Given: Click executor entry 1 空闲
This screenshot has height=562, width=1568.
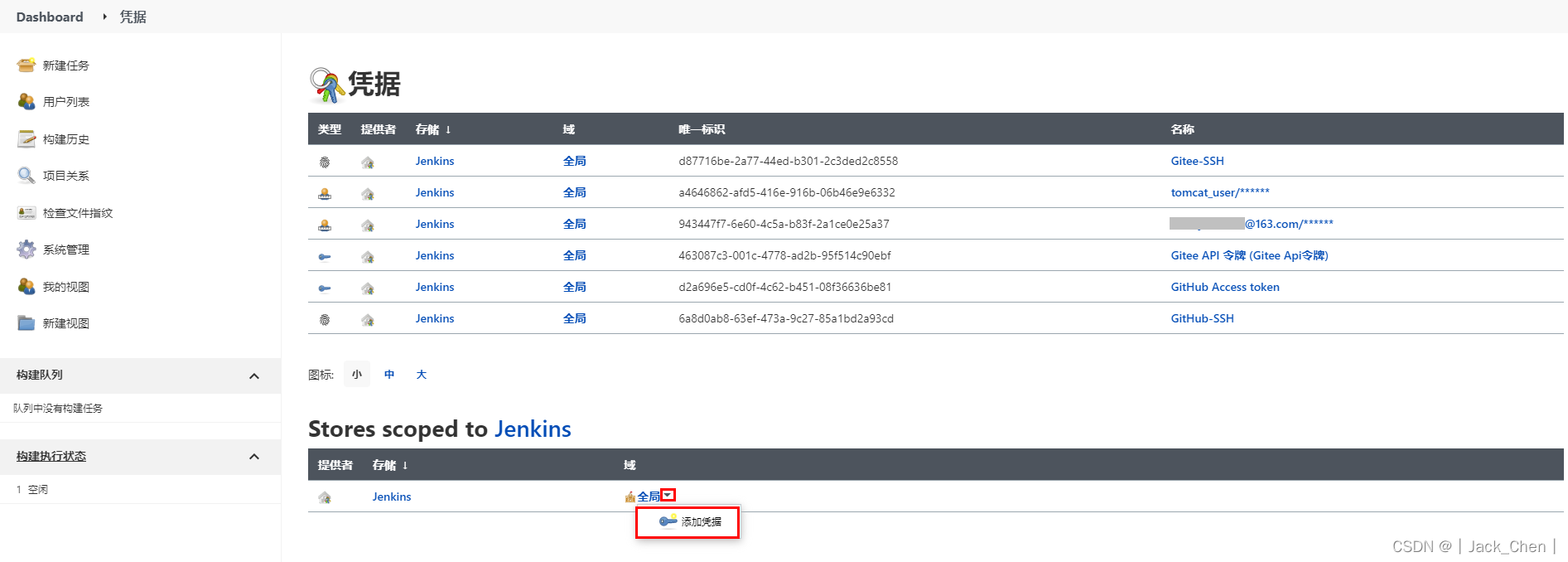Looking at the screenshot, I should [x=32, y=490].
